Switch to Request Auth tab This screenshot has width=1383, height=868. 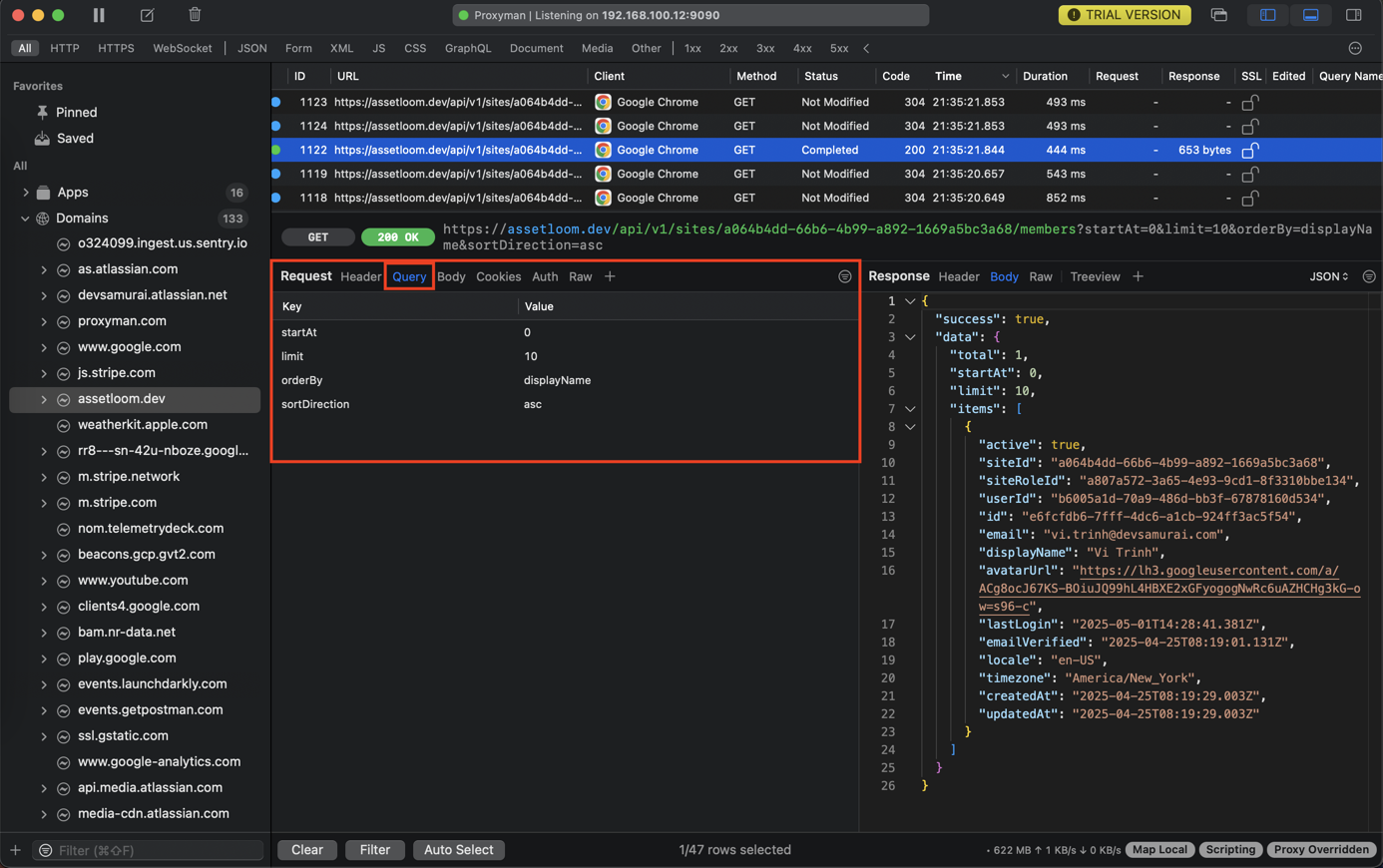(x=545, y=276)
